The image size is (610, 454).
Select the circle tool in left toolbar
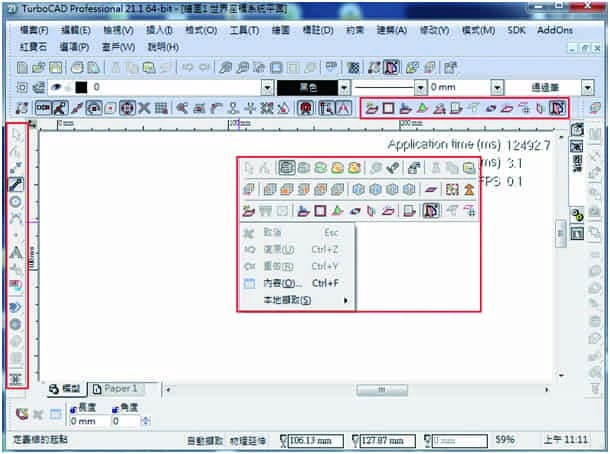(16, 201)
